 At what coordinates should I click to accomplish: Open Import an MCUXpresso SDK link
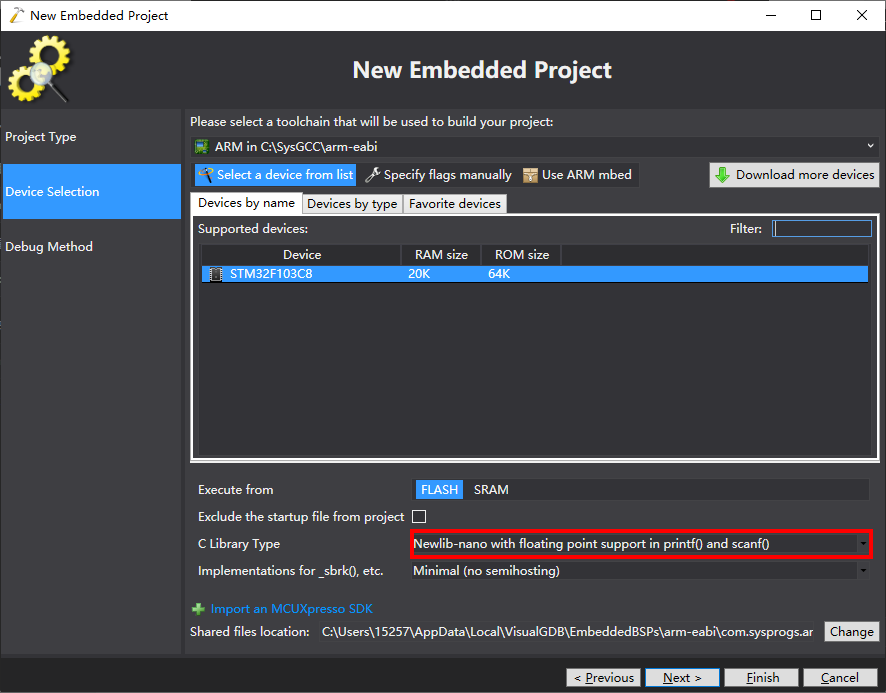tap(292, 609)
